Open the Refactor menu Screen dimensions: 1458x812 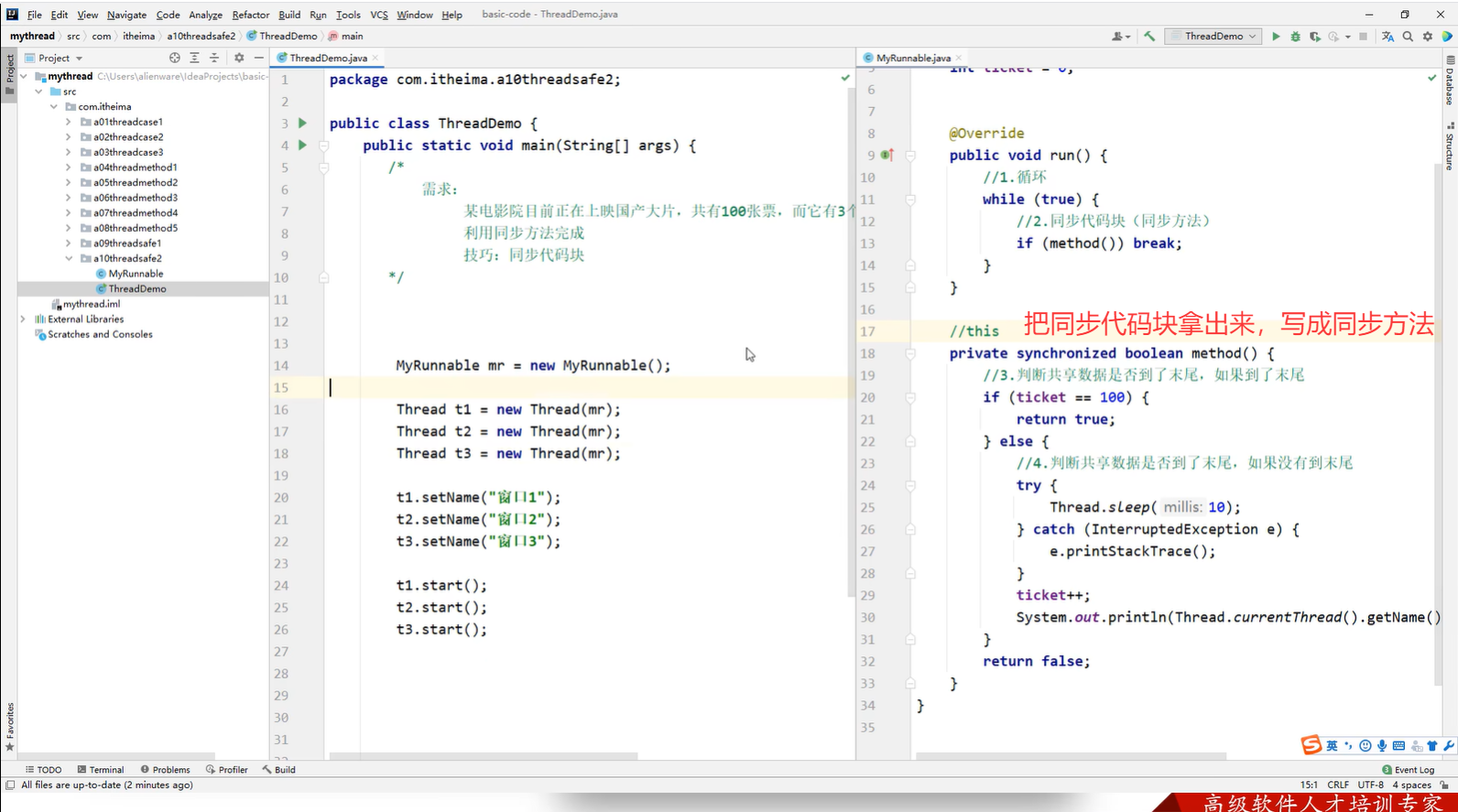250,15
